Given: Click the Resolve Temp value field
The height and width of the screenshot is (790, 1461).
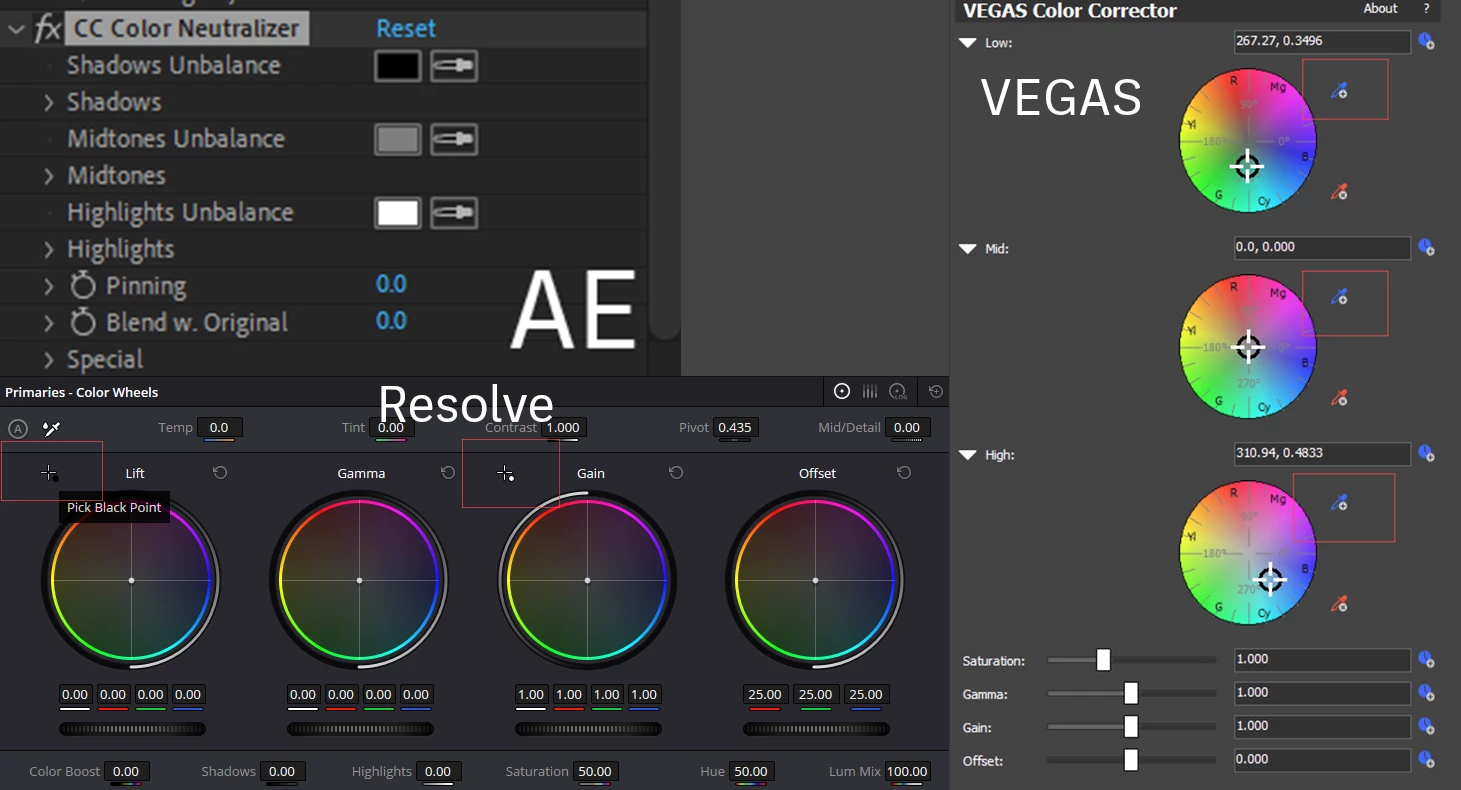Looking at the screenshot, I should coord(219,428).
